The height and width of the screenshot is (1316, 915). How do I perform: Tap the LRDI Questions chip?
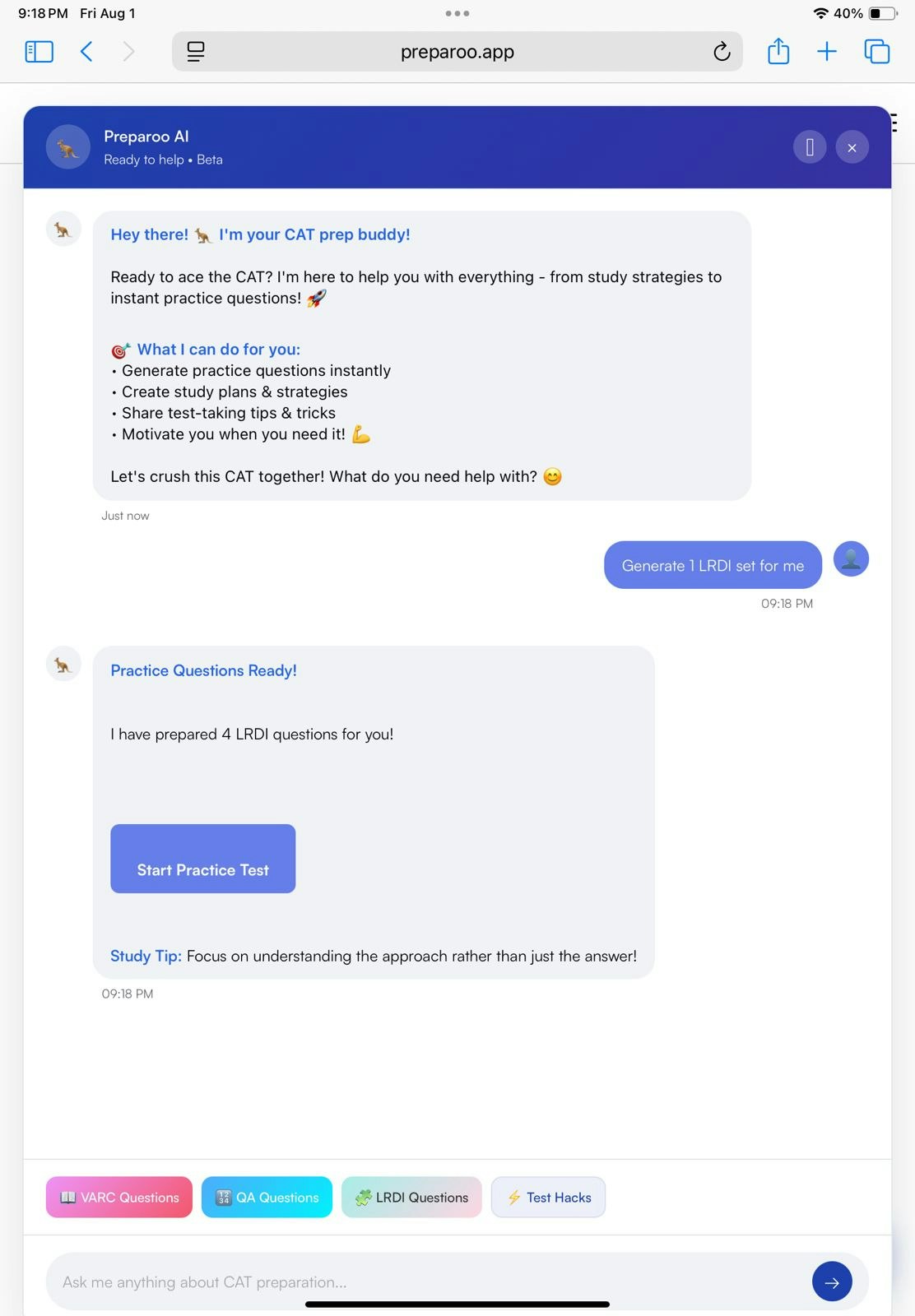[411, 1198]
